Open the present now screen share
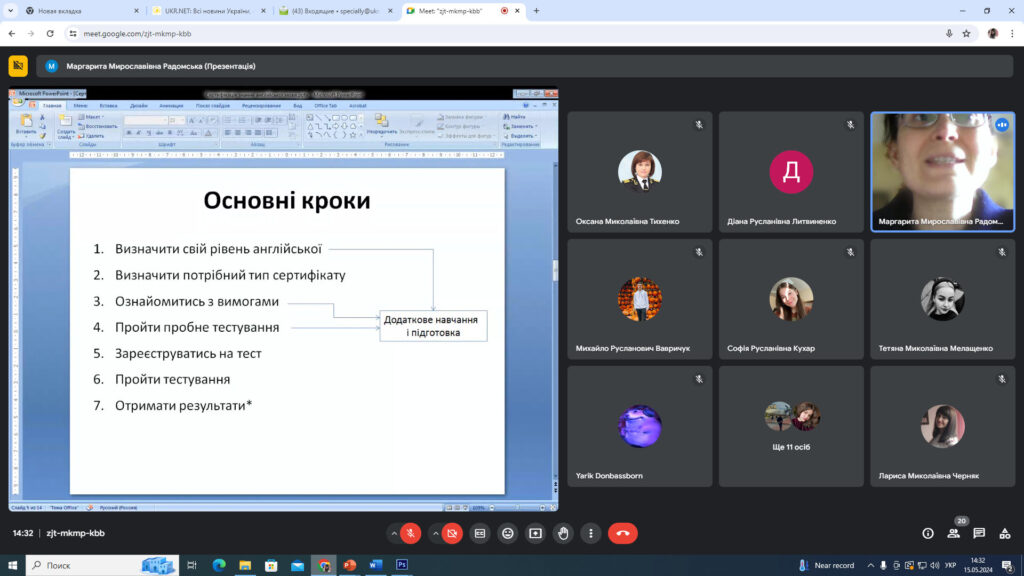This screenshot has height=576, width=1024. click(x=536, y=534)
